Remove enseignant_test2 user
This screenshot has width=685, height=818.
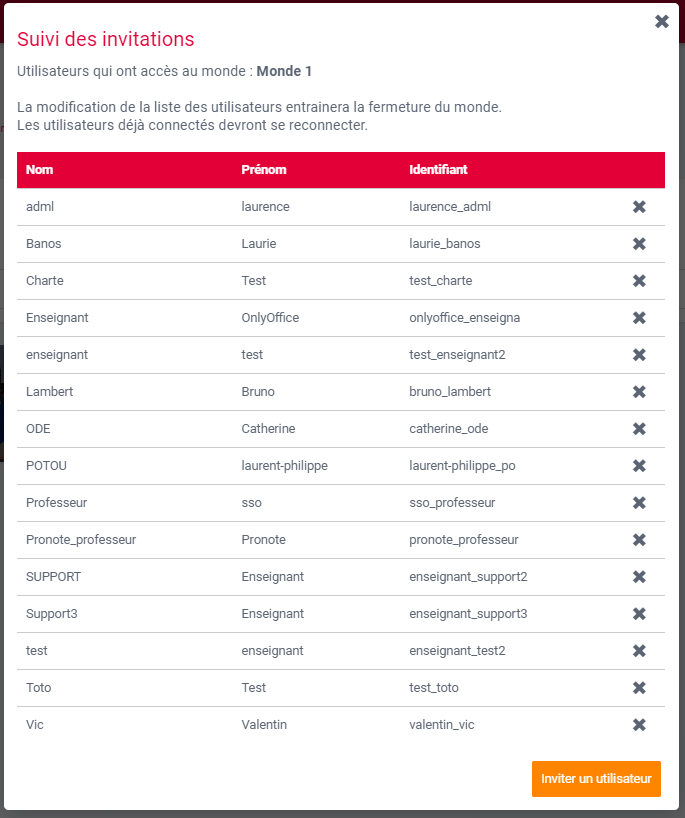[x=639, y=651]
